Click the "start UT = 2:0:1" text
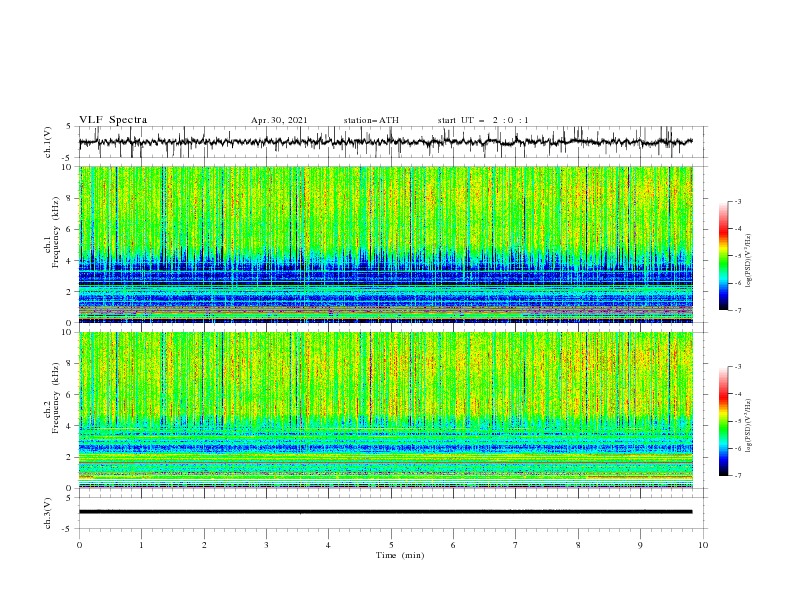The height and width of the screenshot is (612, 792). 483,120
